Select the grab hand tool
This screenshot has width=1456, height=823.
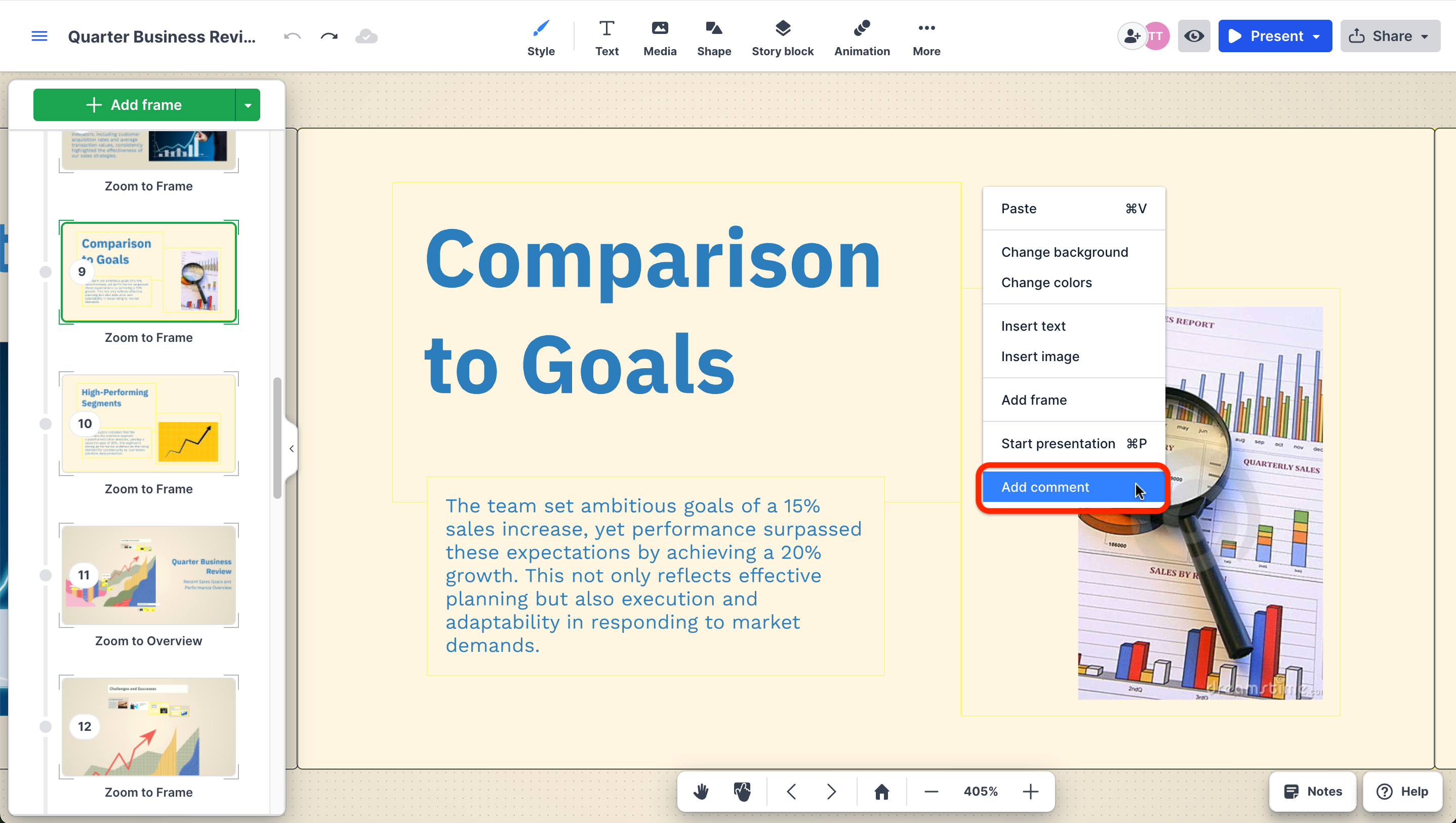[x=742, y=791]
